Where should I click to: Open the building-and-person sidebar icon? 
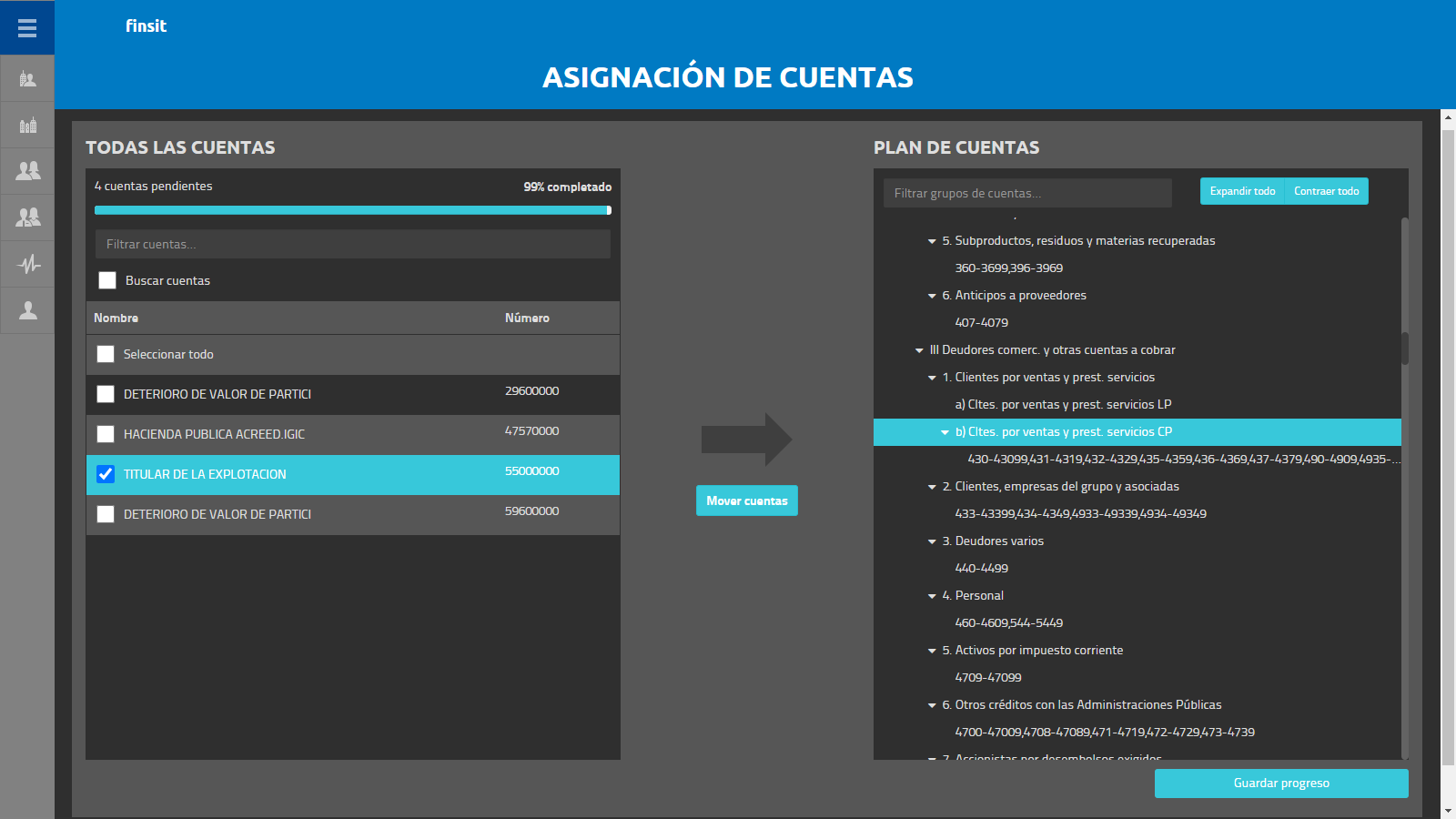point(28,79)
